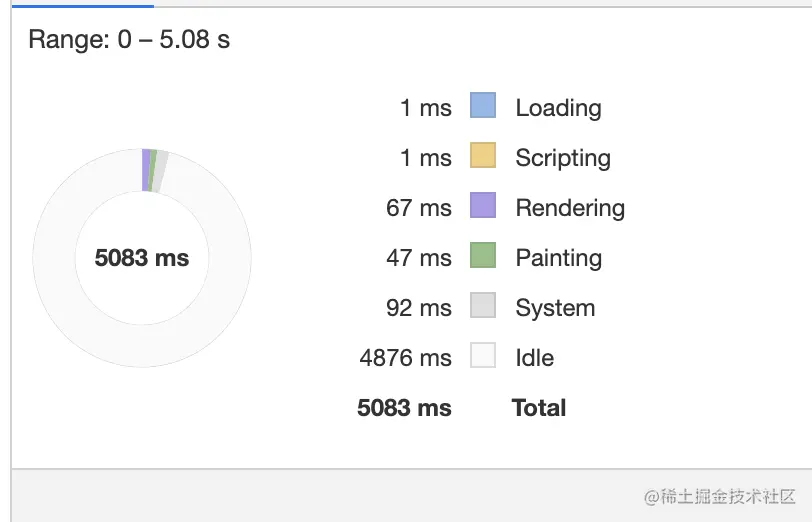Select the Painting category label

coord(558,258)
